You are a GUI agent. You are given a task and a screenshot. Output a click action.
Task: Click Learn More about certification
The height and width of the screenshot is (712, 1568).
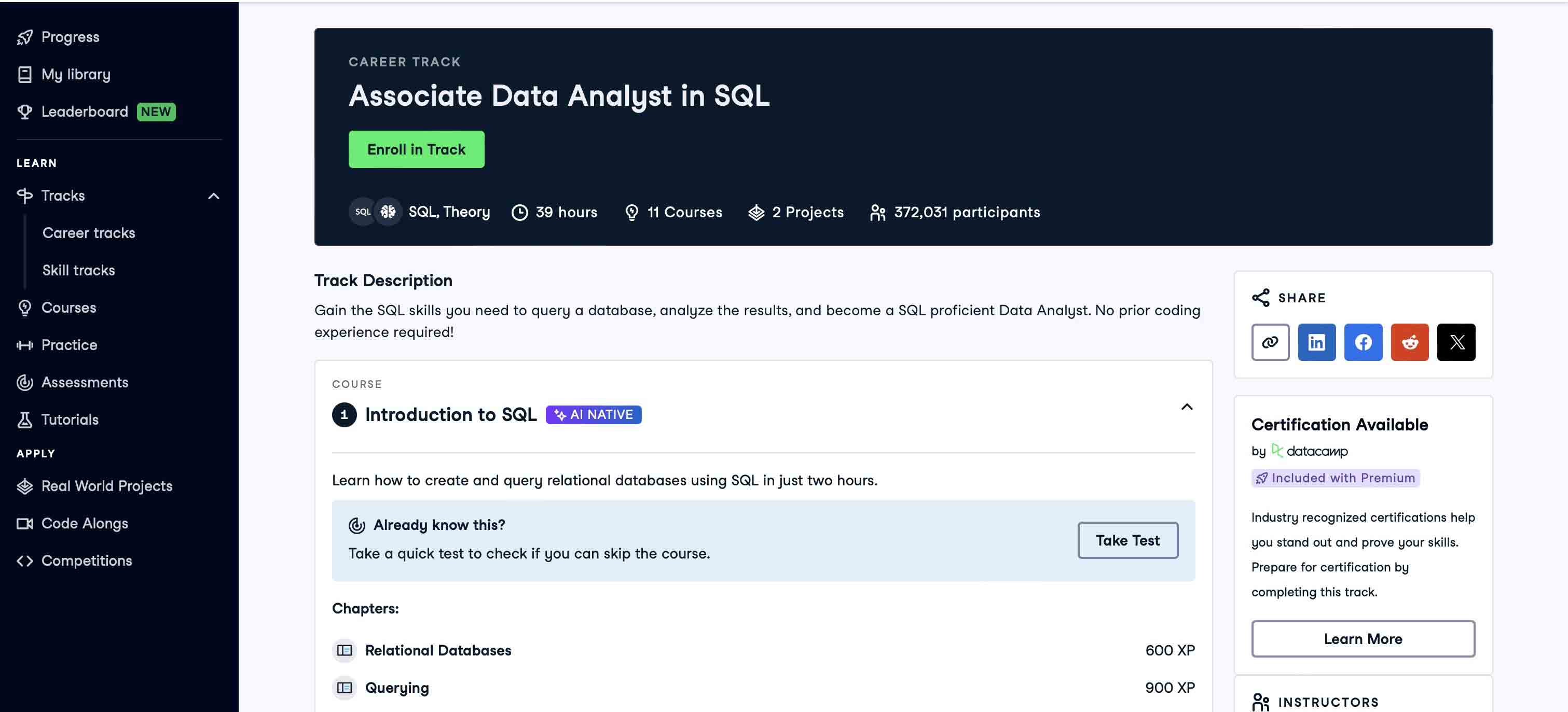click(x=1364, y=639)
